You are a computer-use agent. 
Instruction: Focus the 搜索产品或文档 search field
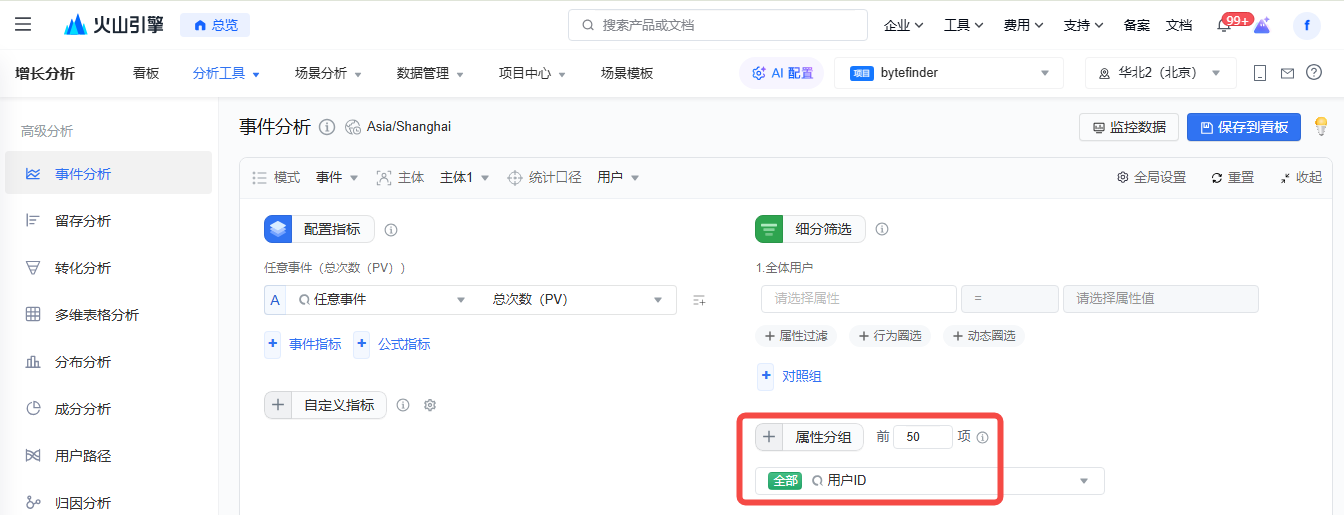[717, 25]
